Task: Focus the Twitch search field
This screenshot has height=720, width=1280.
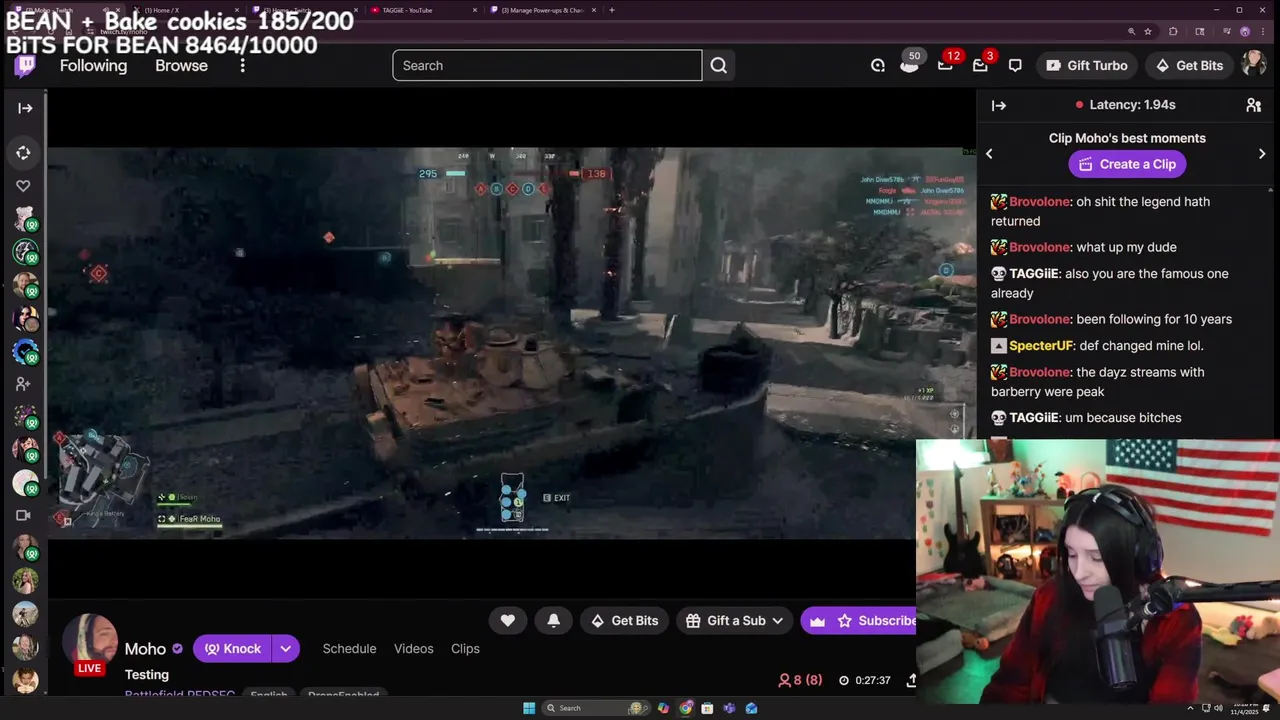Action: (547, 66)
